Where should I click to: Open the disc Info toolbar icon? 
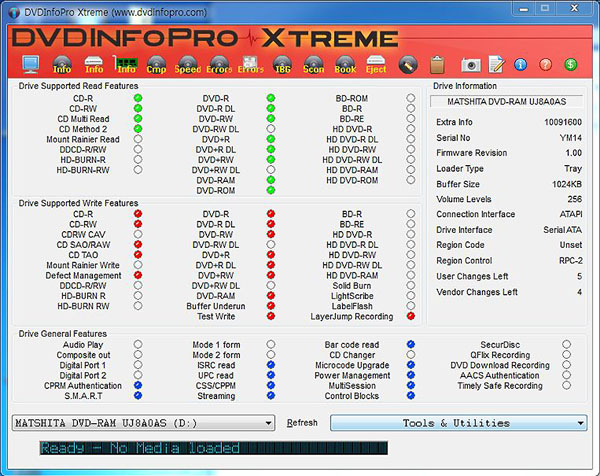click(x=62, y=64)
